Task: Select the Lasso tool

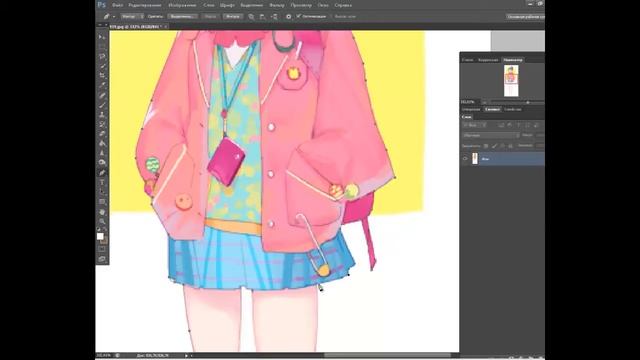Action: coord(102,57)
